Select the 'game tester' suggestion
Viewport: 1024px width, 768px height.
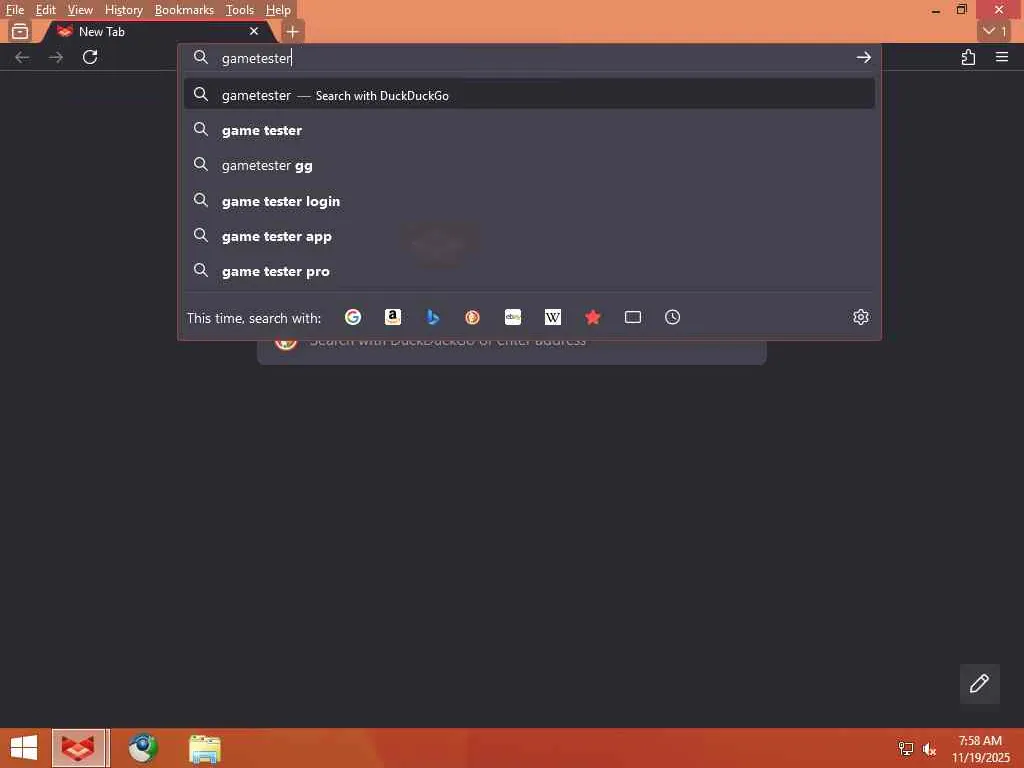(529, 131)
